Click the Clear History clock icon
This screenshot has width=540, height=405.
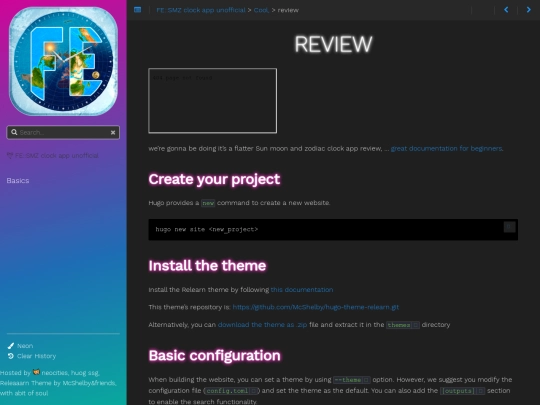click(11, 356)
